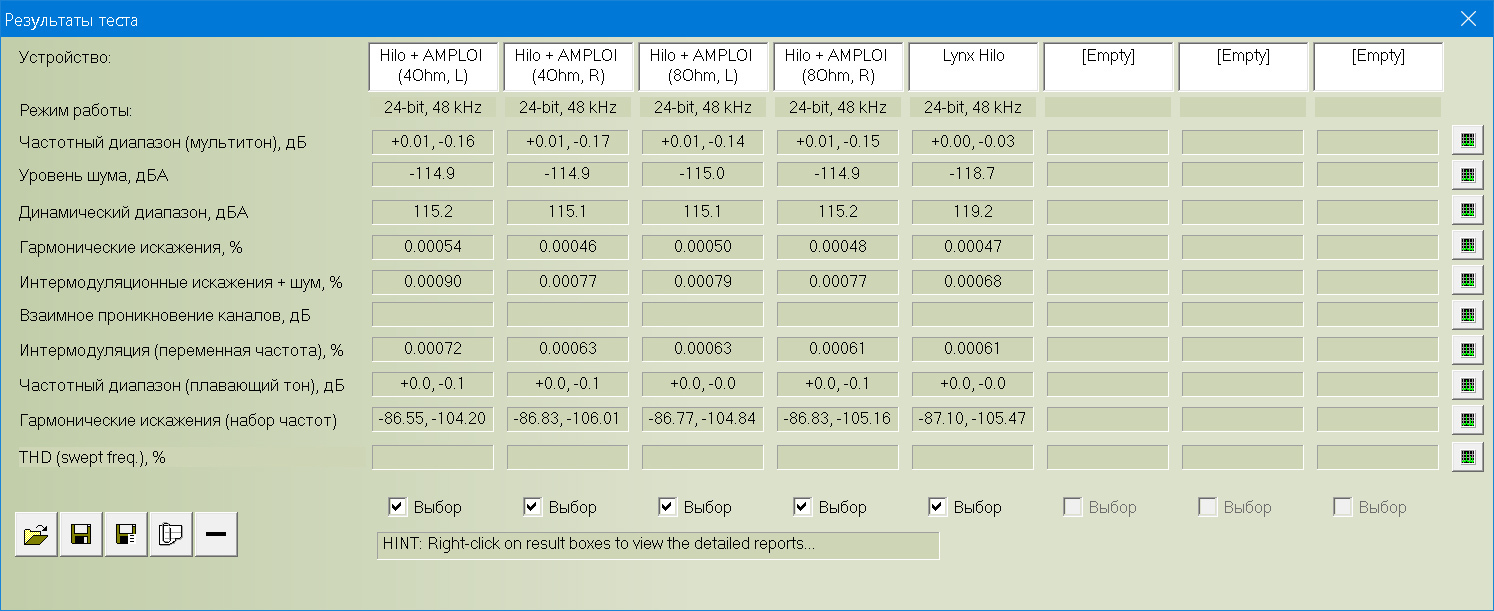1494x611 pixels.
Task: Click the -86.55, -104.20 distortion result box
Action: pos(433,419)
